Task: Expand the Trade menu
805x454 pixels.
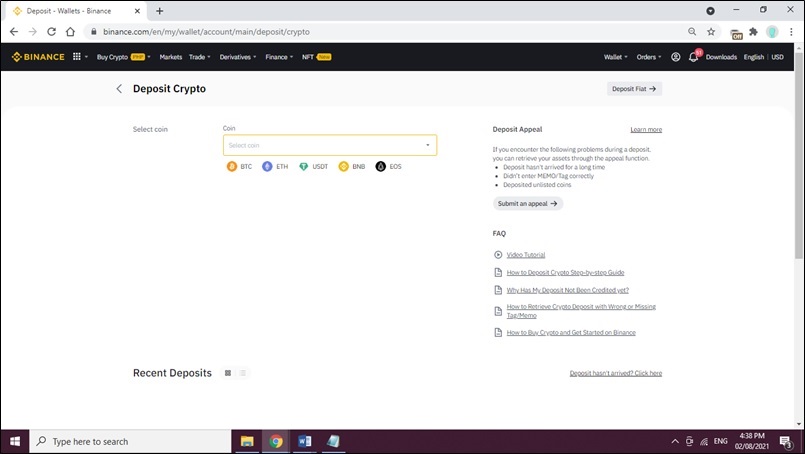Action: [x=200, y=57]
